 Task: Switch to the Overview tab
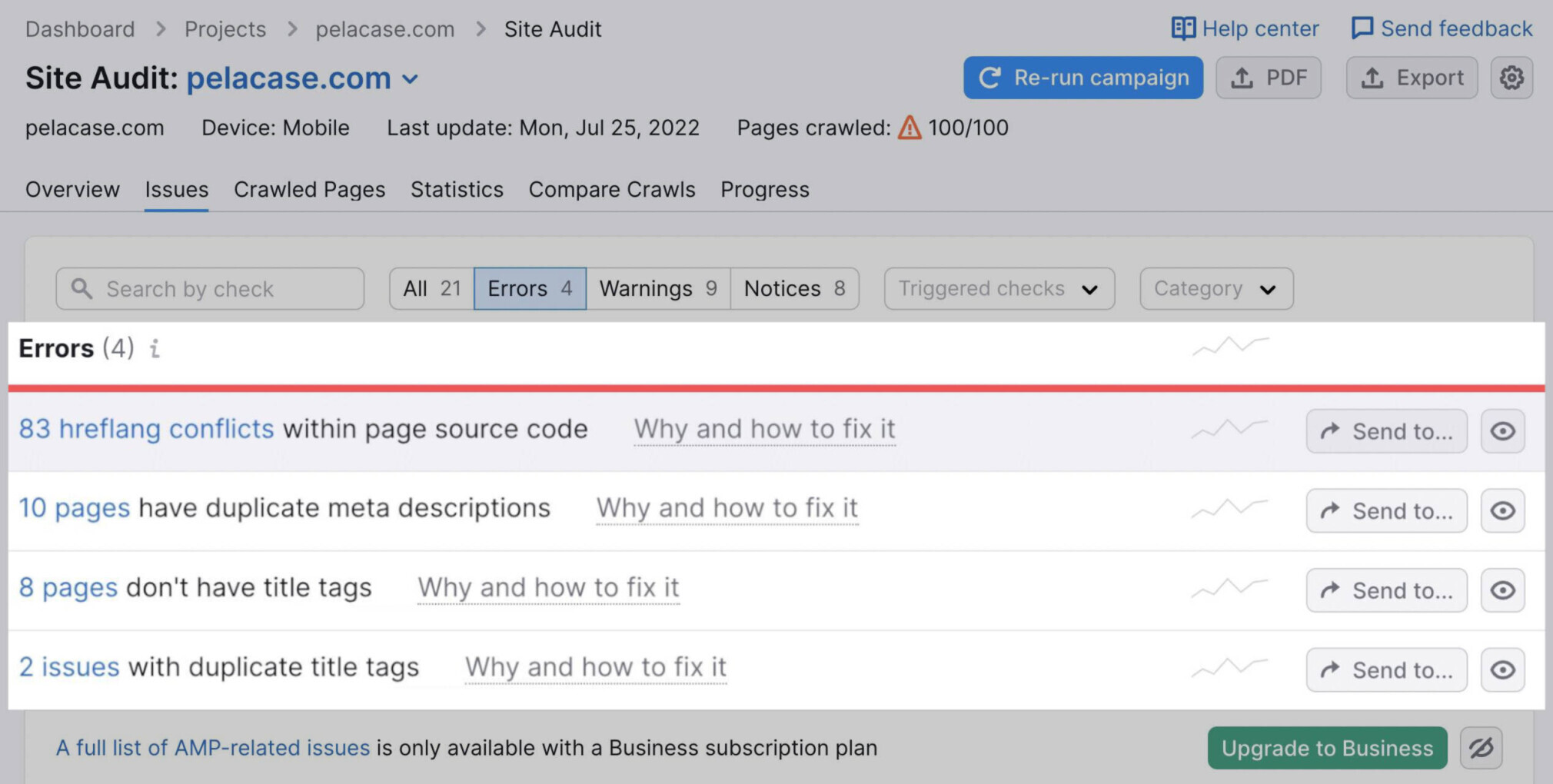[72, 189]
